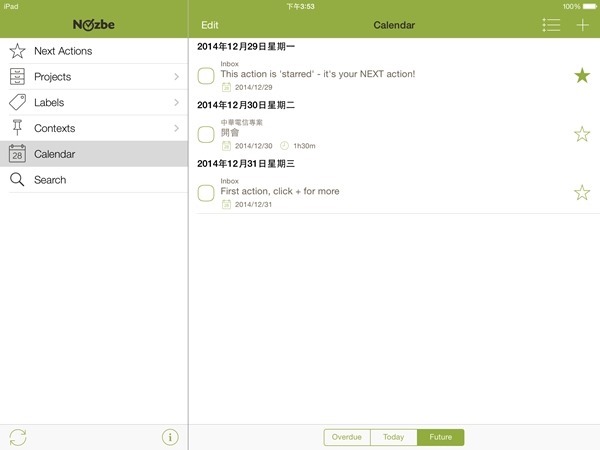Tap the battery indicator in status bar
Image resolution: width=600 pixels, height=450 pixels.
click(589, 7)
